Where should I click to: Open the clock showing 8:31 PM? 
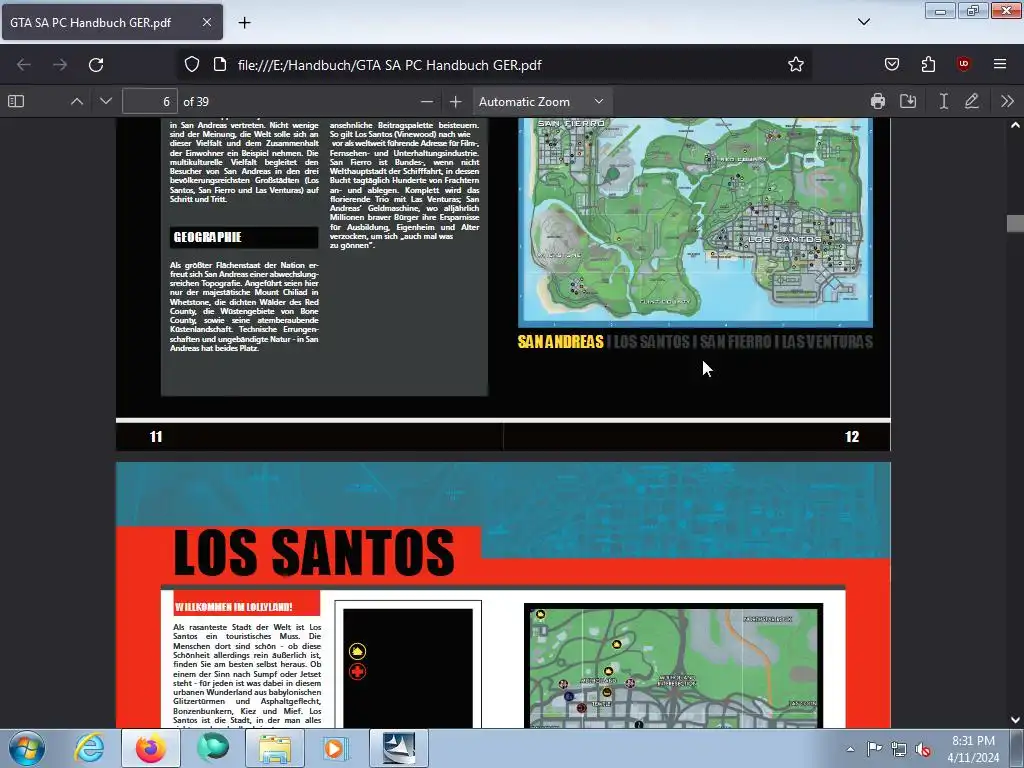973,749
